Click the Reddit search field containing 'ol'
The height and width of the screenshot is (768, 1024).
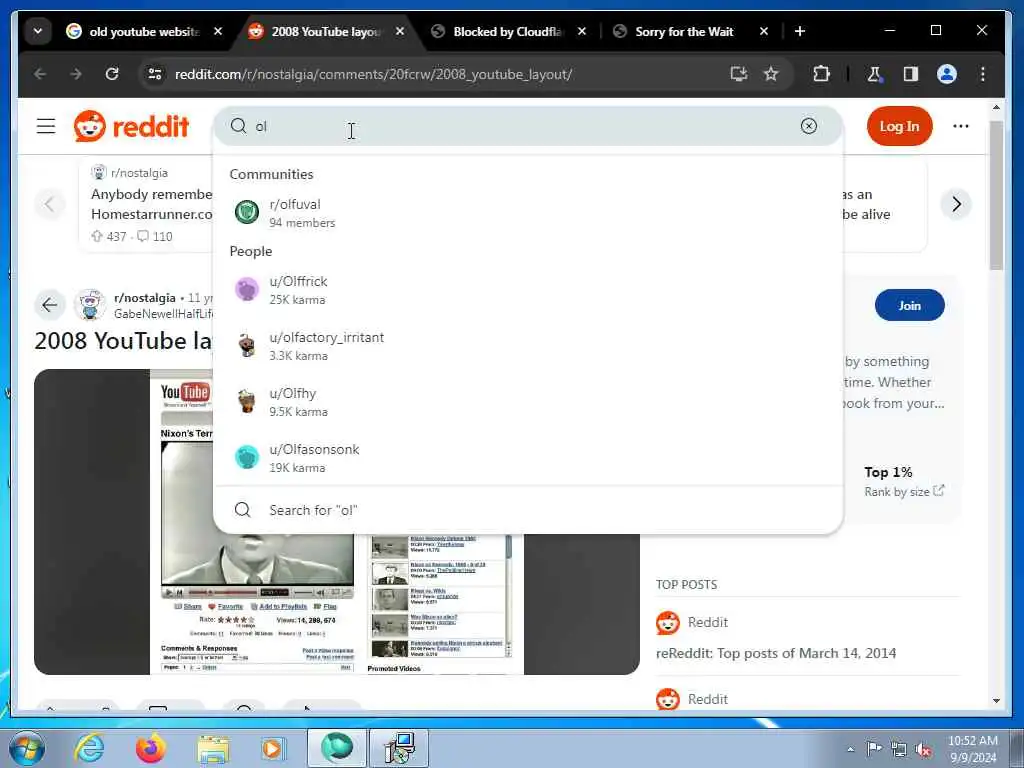click(x=528, y=126)
